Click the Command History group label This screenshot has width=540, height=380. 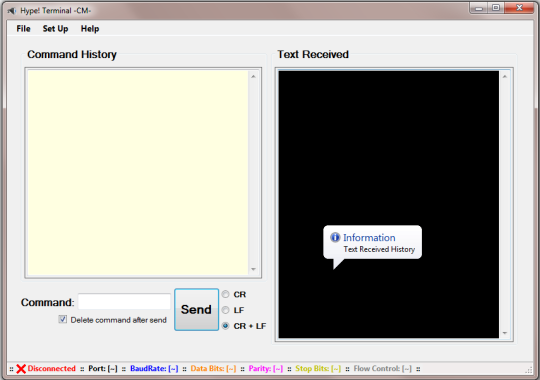pyautogui.click(x=72, y=54)
